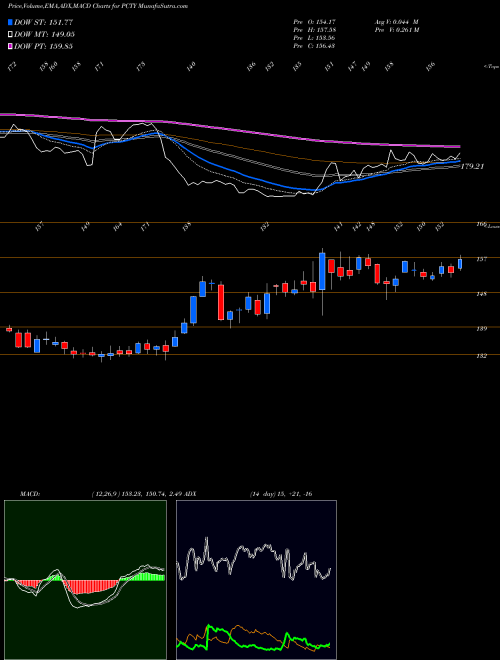Click the large red candlestick dropping from 150

point(221,302)
